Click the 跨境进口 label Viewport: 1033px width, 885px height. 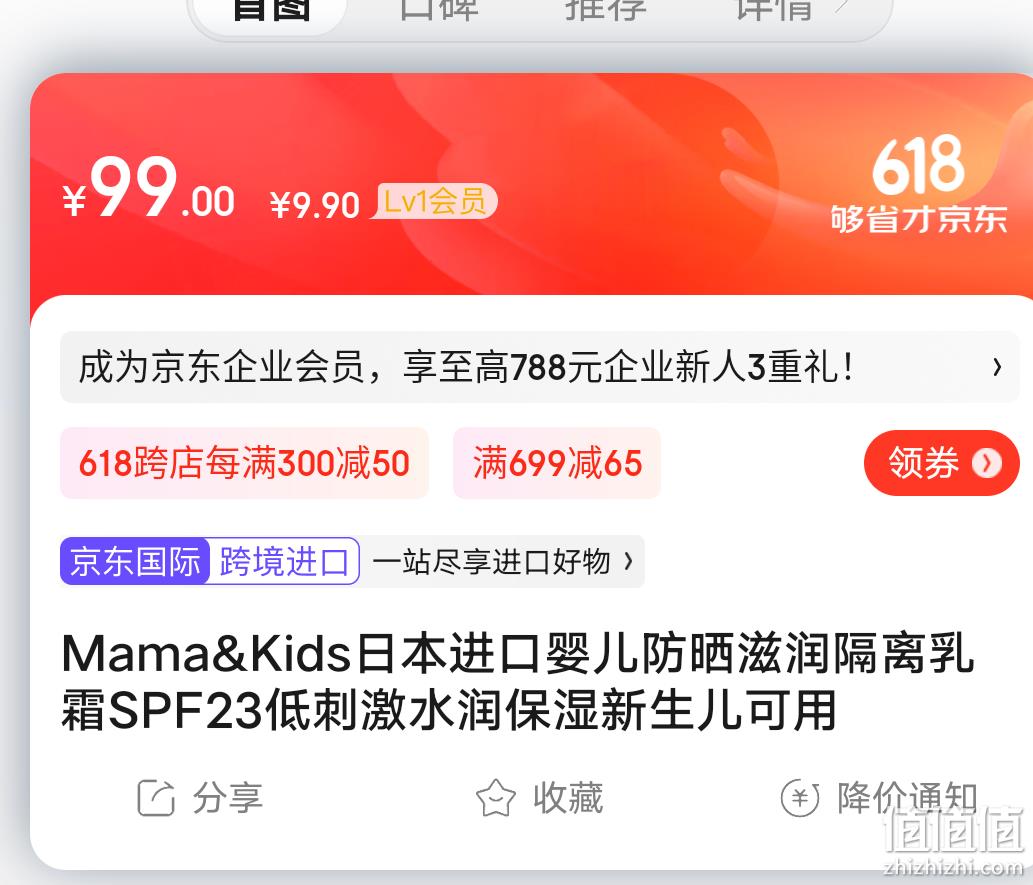click(285, 561)
